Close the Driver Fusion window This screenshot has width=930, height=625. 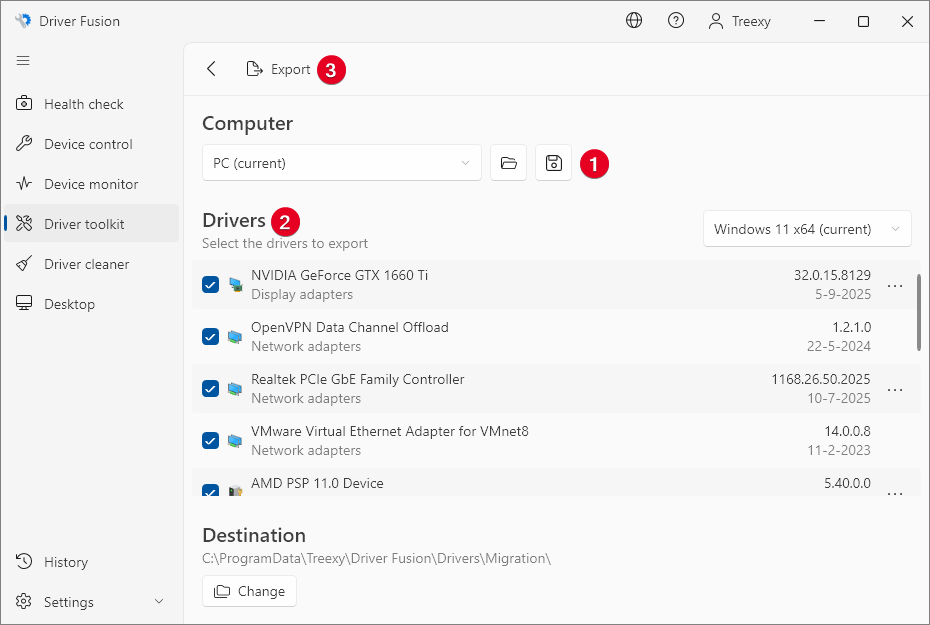[x=907, y=21]
